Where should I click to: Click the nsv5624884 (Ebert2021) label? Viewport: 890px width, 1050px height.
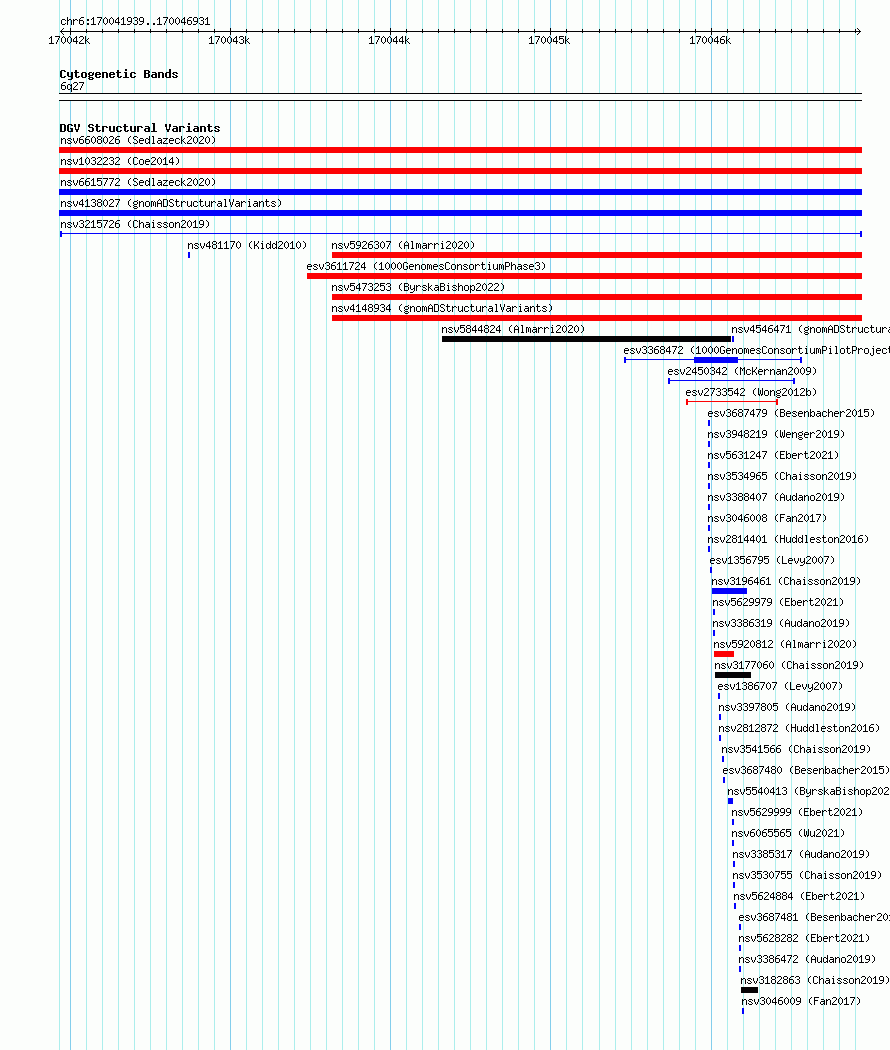tap(799, 896)
